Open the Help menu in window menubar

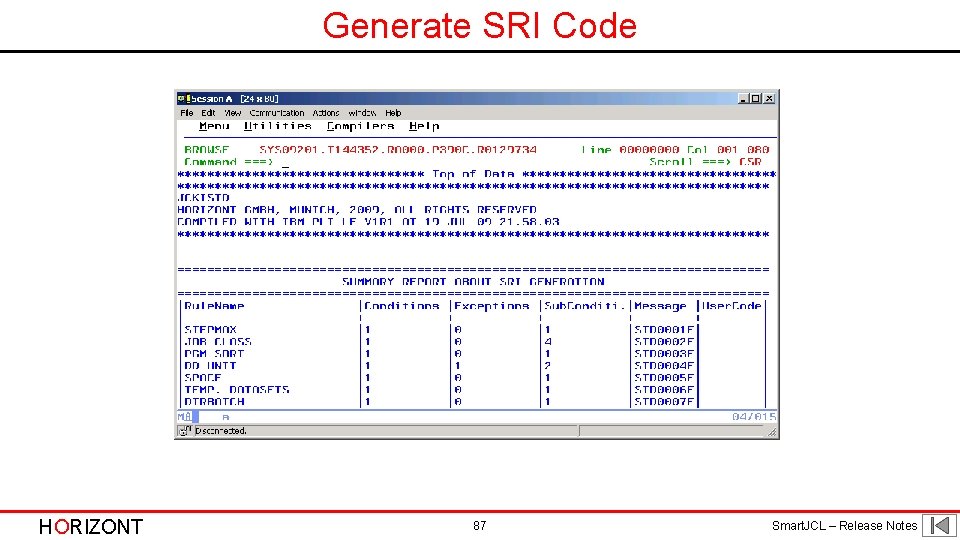pyautogui.click(x=393, y=113)
